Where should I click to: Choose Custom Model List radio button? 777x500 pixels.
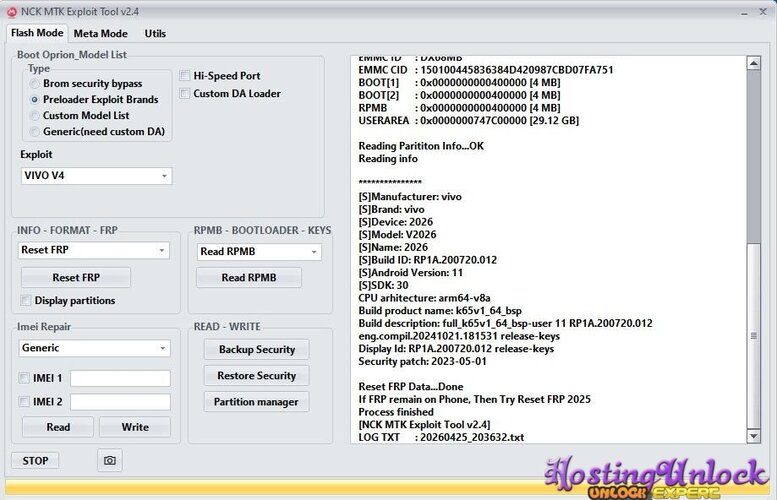[x=34, y=115]
